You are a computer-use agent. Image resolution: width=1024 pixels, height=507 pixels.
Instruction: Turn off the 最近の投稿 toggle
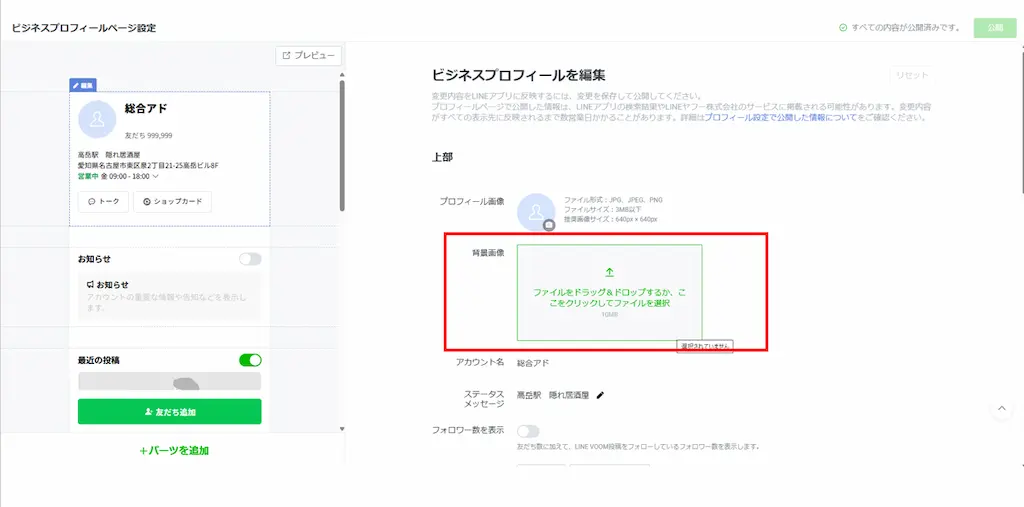coord(250,360)
